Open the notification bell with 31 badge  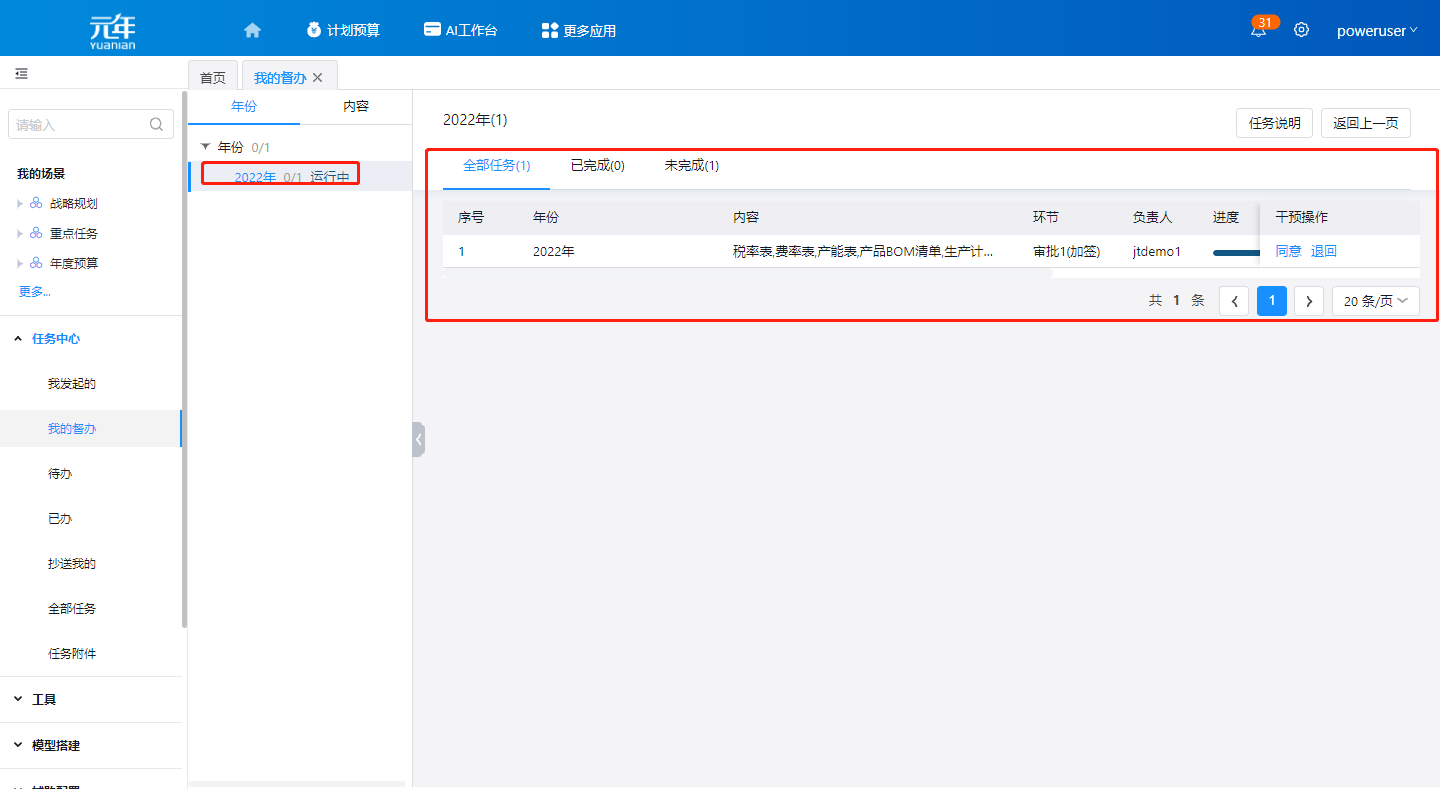(x=1258, y=30)
